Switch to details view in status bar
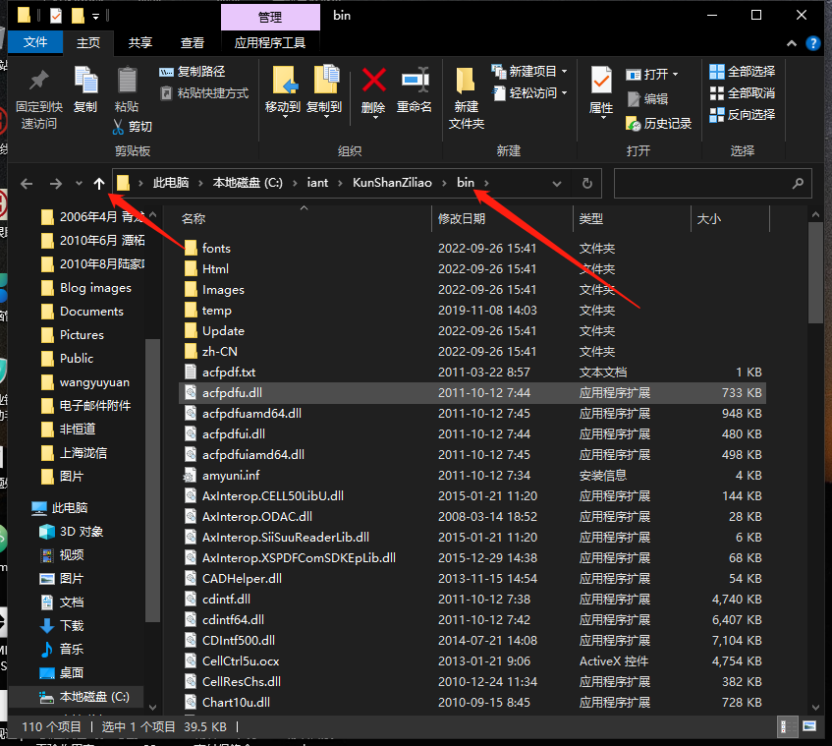The width and height of the screenshot is (832, 746). pyautogui.click(x=787, y=726)
